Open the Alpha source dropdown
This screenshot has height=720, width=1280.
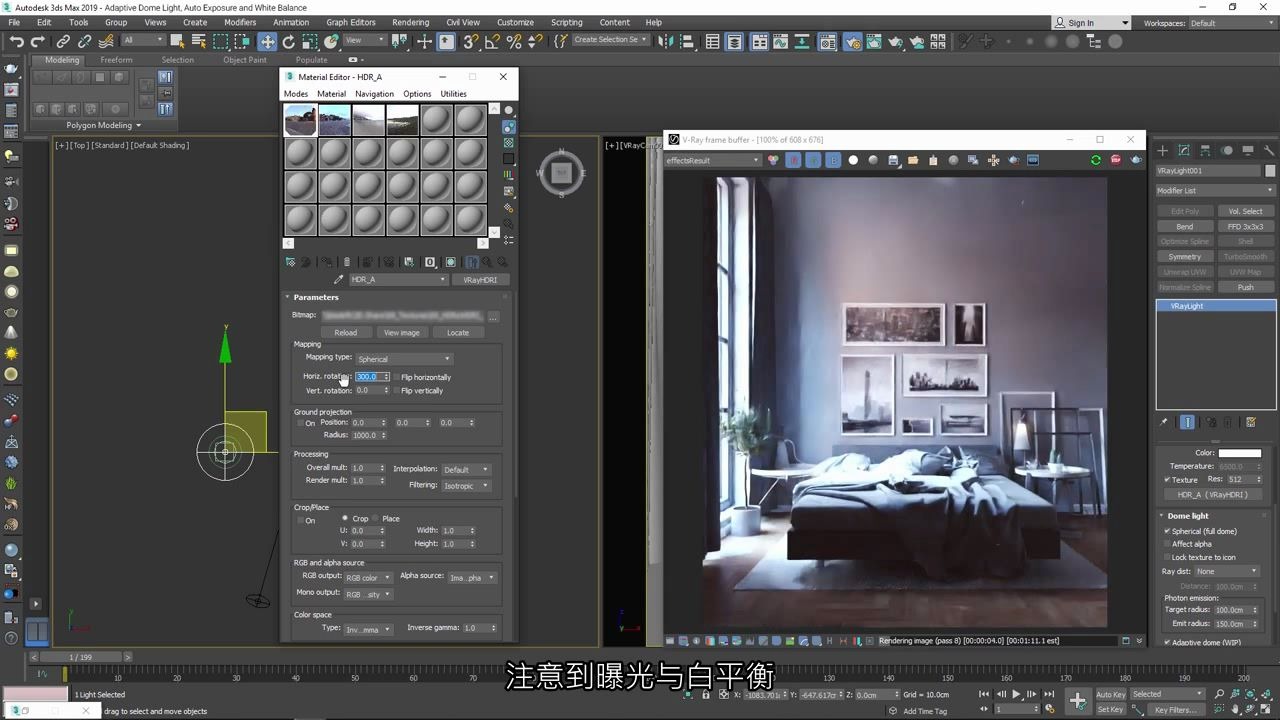pyautogui.click(x=472, y=577)
